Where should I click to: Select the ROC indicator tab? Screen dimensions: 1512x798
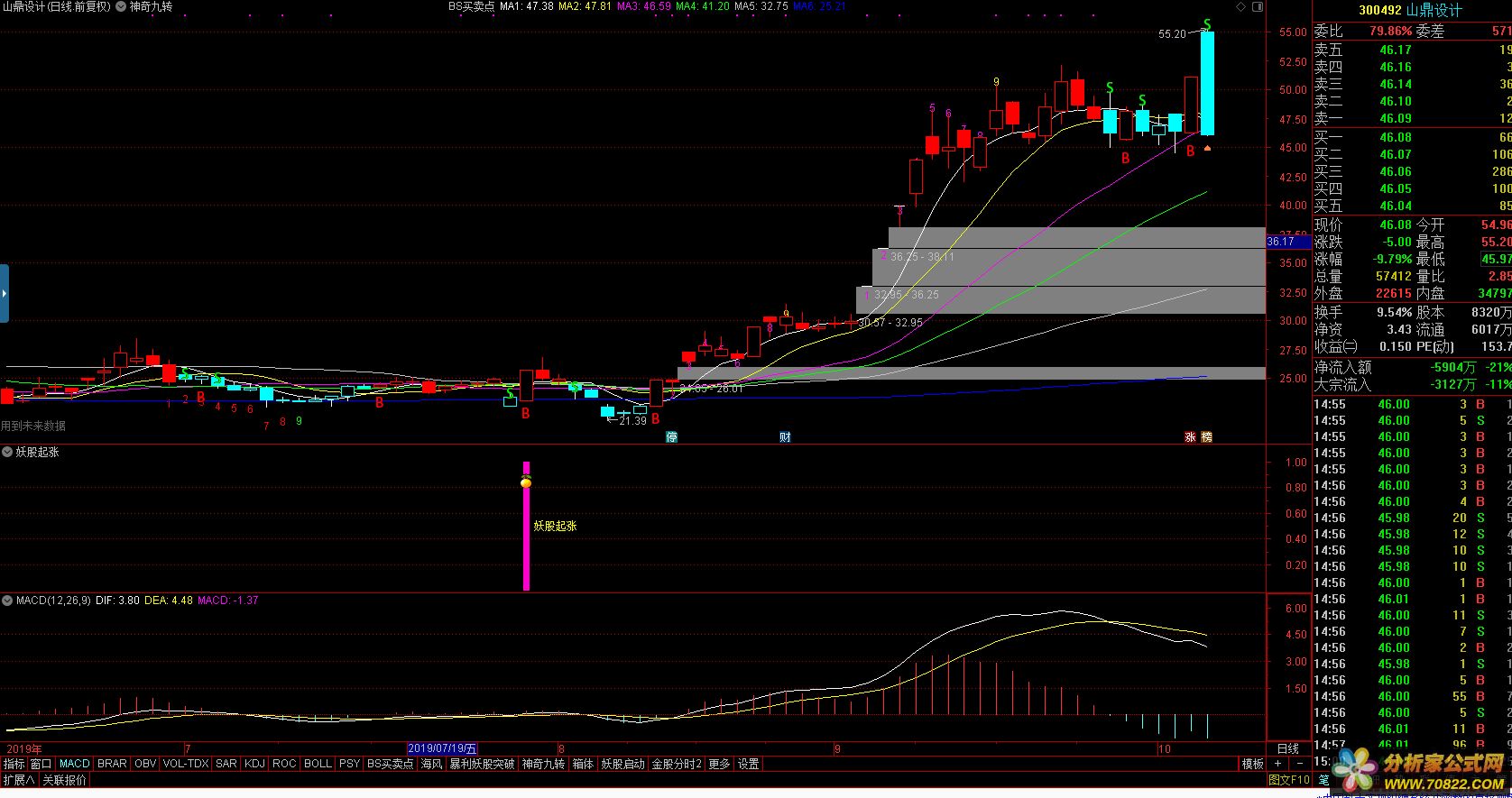tap(284, 764)
